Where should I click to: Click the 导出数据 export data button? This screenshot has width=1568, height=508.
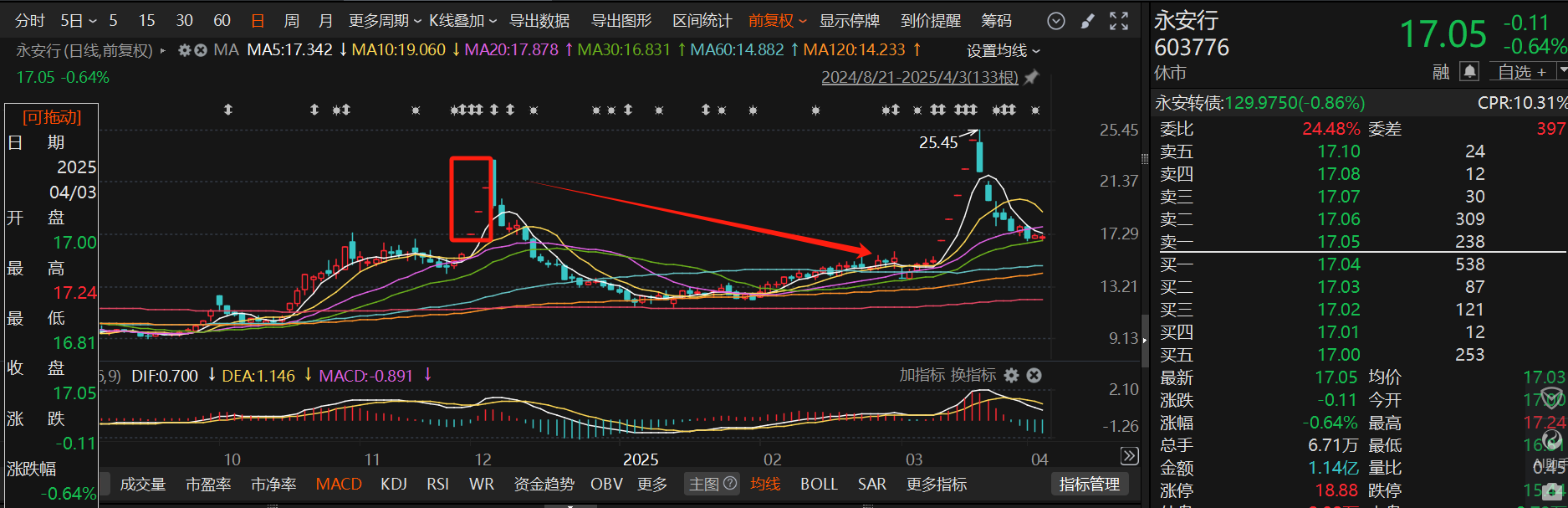[x=539, y=21]
